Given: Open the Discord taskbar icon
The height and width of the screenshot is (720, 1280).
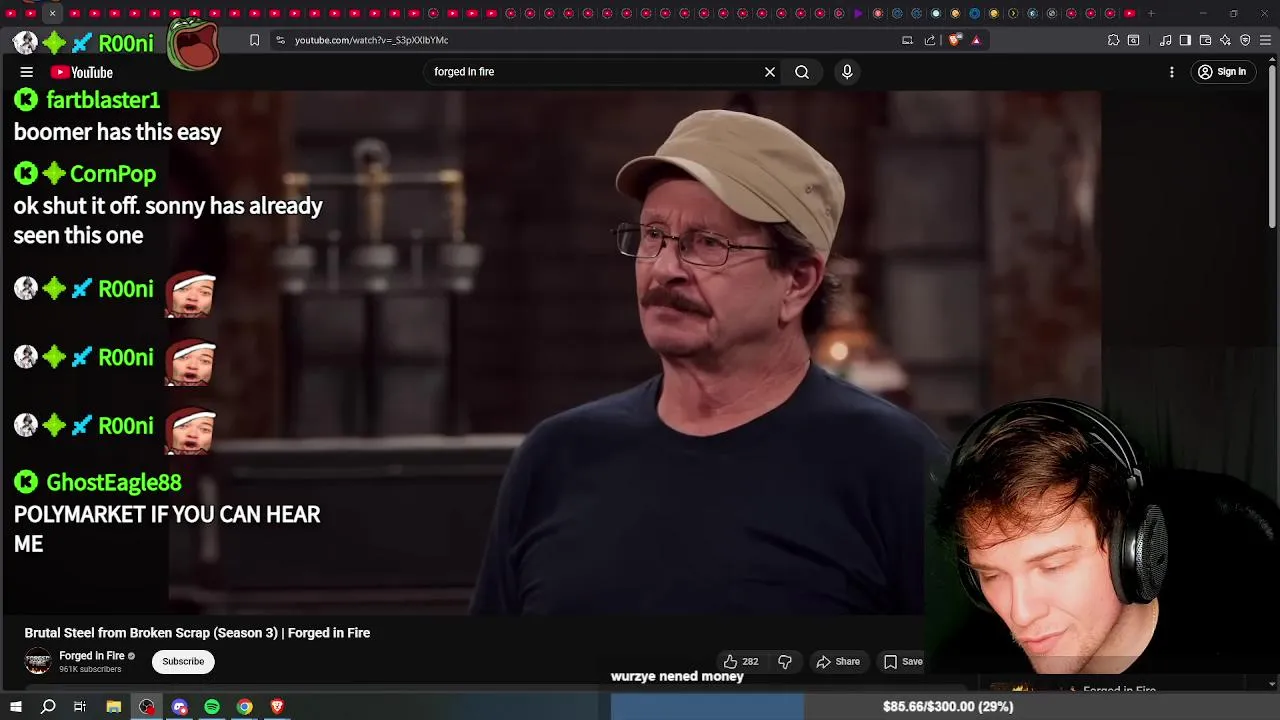Looking at the screenshot, I should point(179,706).
